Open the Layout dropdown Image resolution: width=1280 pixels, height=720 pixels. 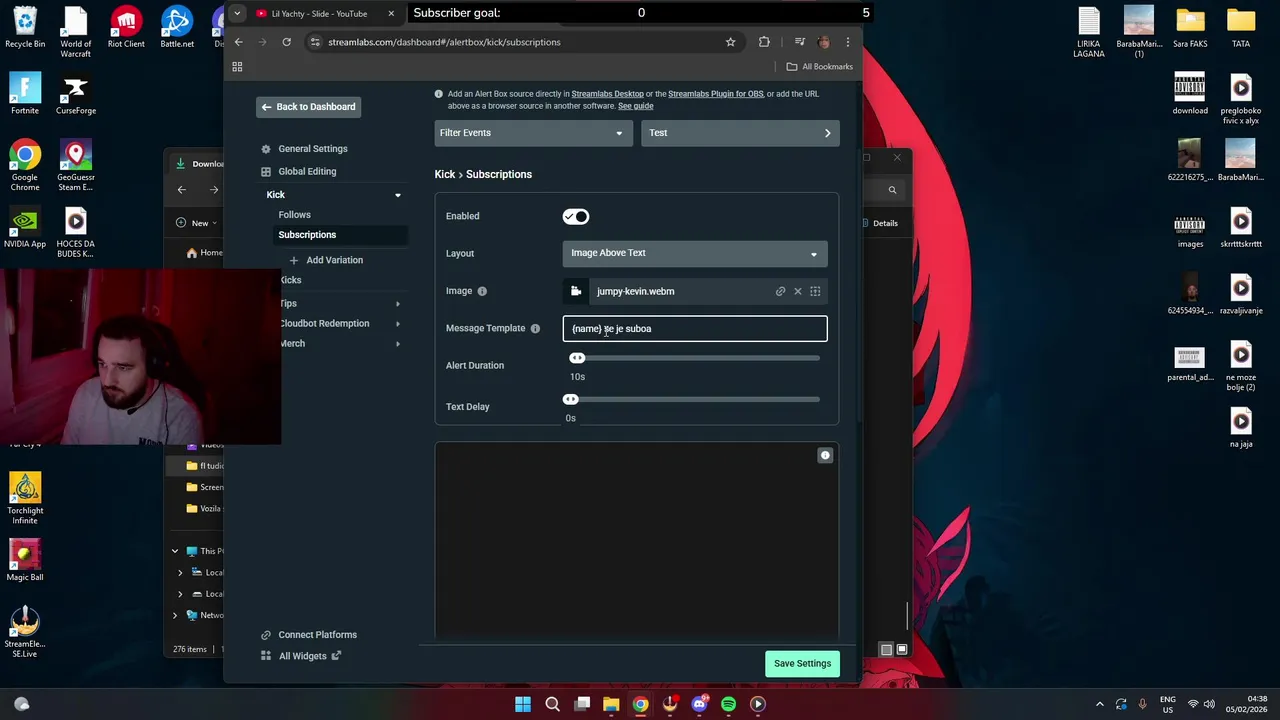(695, 253)
